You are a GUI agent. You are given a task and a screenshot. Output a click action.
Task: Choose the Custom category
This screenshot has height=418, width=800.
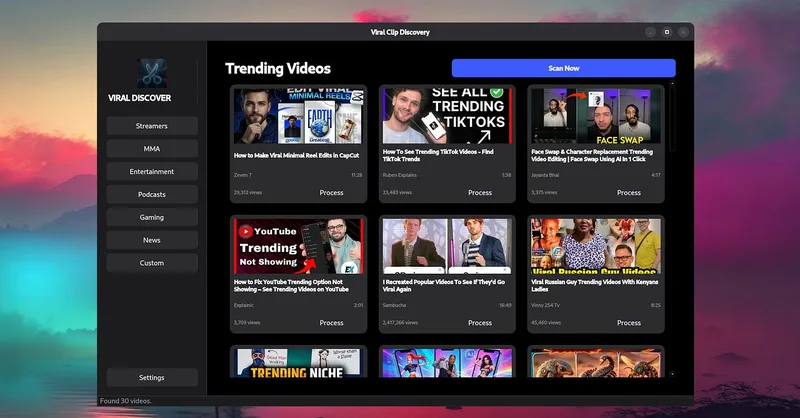[x=152, y=263]
